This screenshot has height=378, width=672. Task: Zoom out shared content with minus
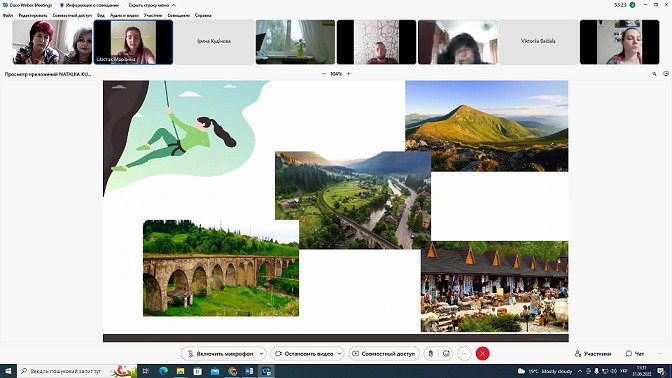click(324, 74)
